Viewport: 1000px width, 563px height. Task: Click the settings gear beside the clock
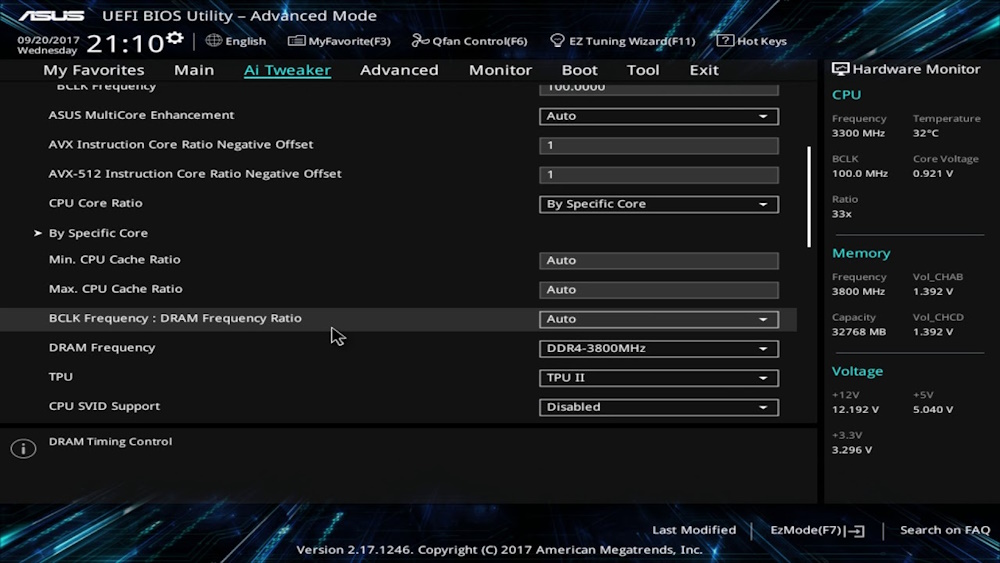click(x=175, y=39)
